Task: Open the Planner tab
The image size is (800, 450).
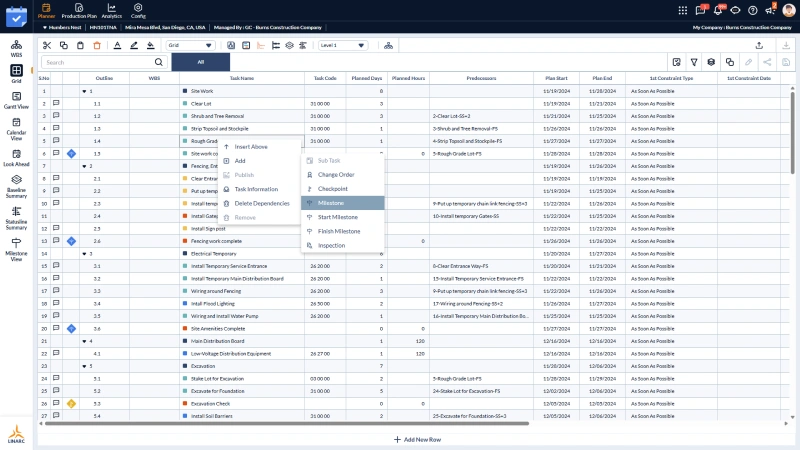Action: [46, 11]
